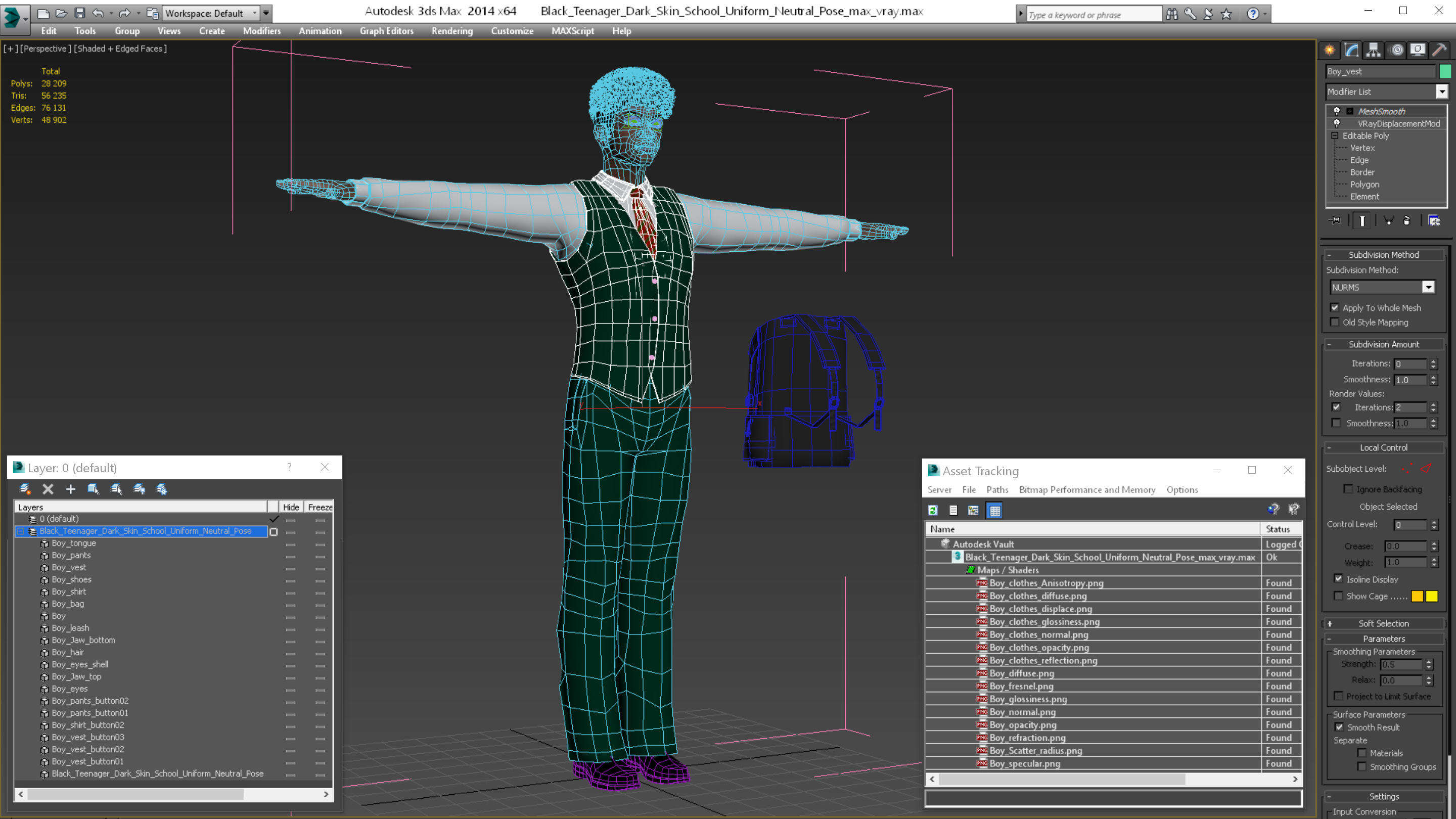Click Create New Layer icon in Layer dialog
The image size is (1456, 819).
tap(25, 489)
